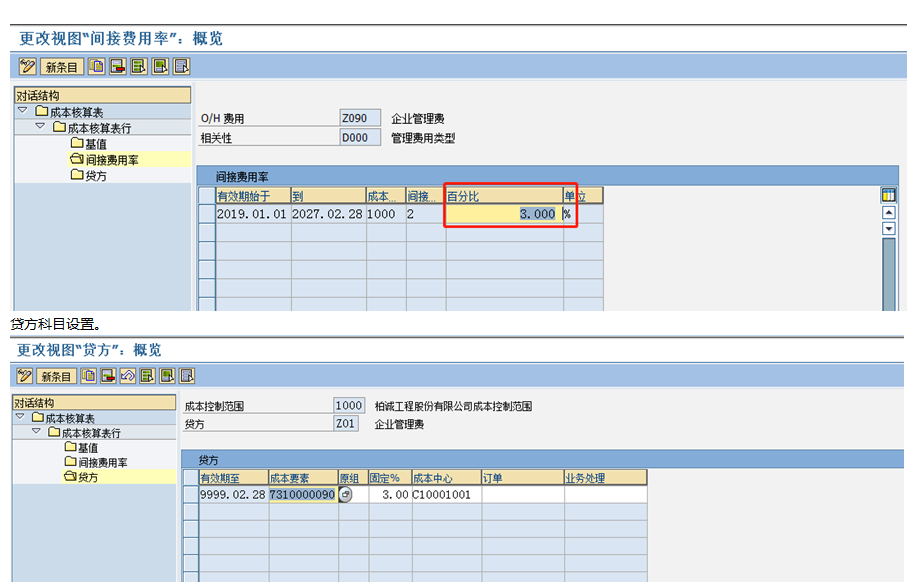Select 基值 folder in upper dialog tree
Viewport: 909px width, 584px height.
click(89, 143)
